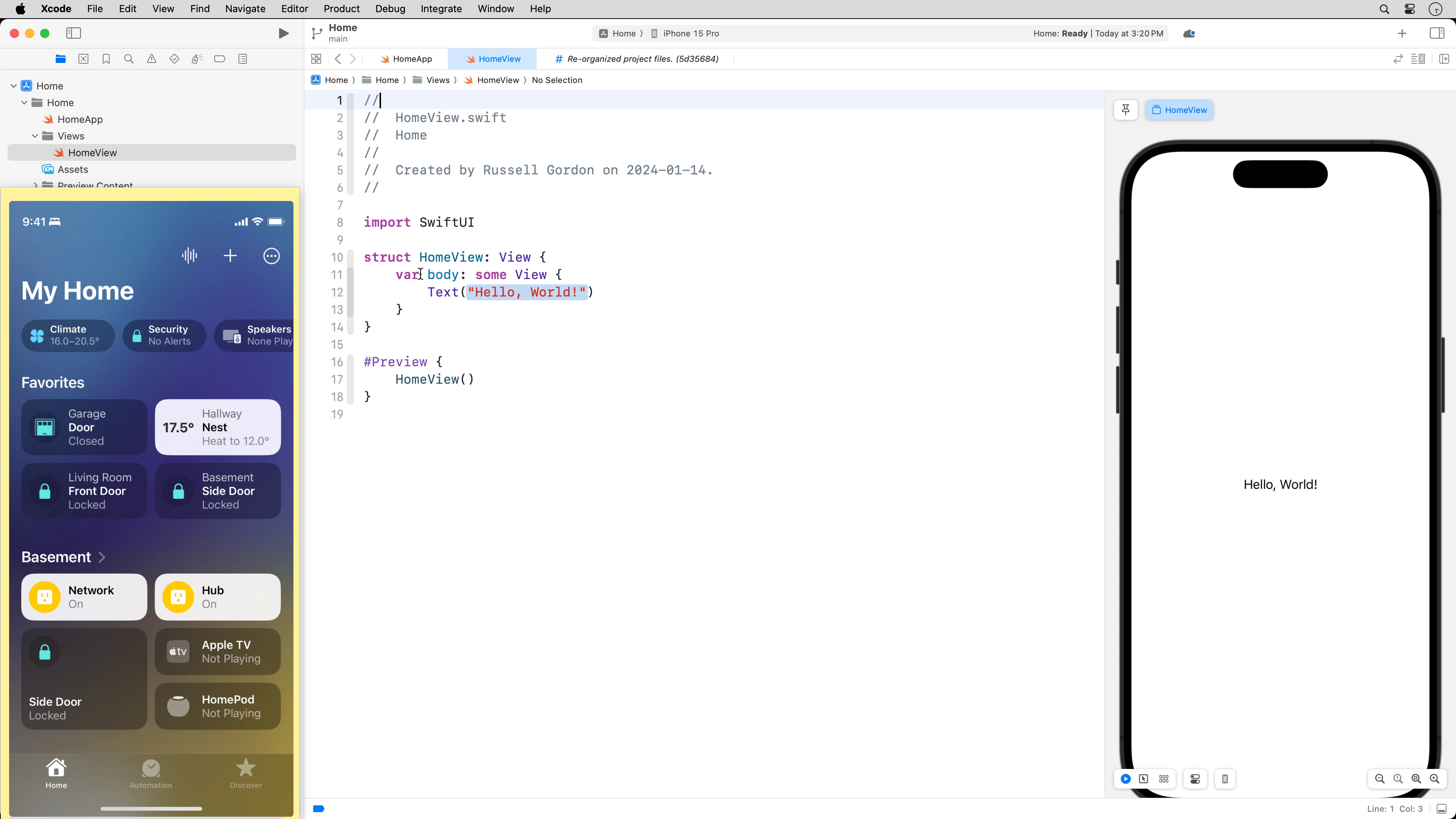Viewport: 1456px width, 819px height.
Task: Select Assets catalog in navigator
Action: tap(72, 169)
